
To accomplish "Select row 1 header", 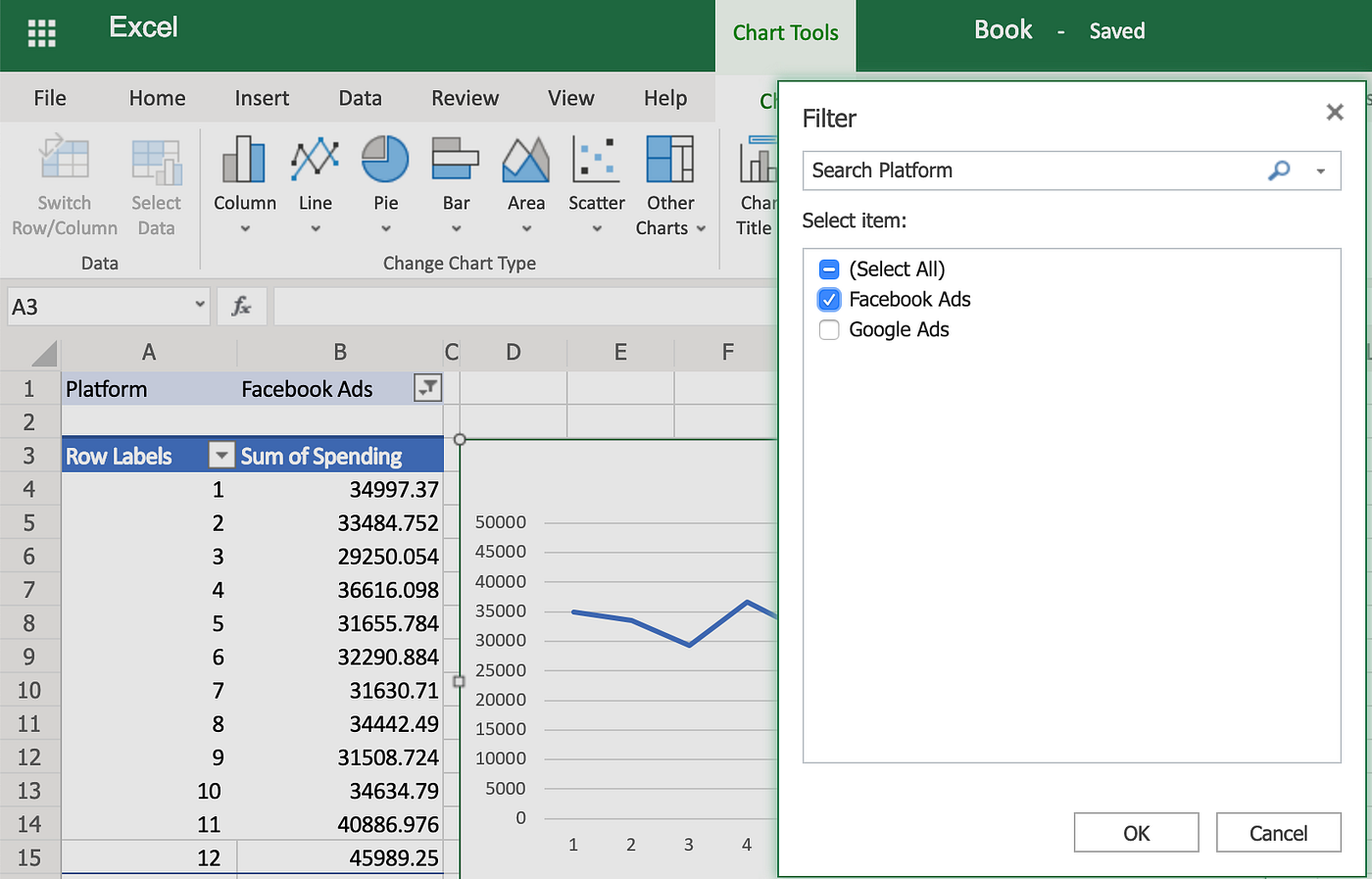I will [29, 389].
